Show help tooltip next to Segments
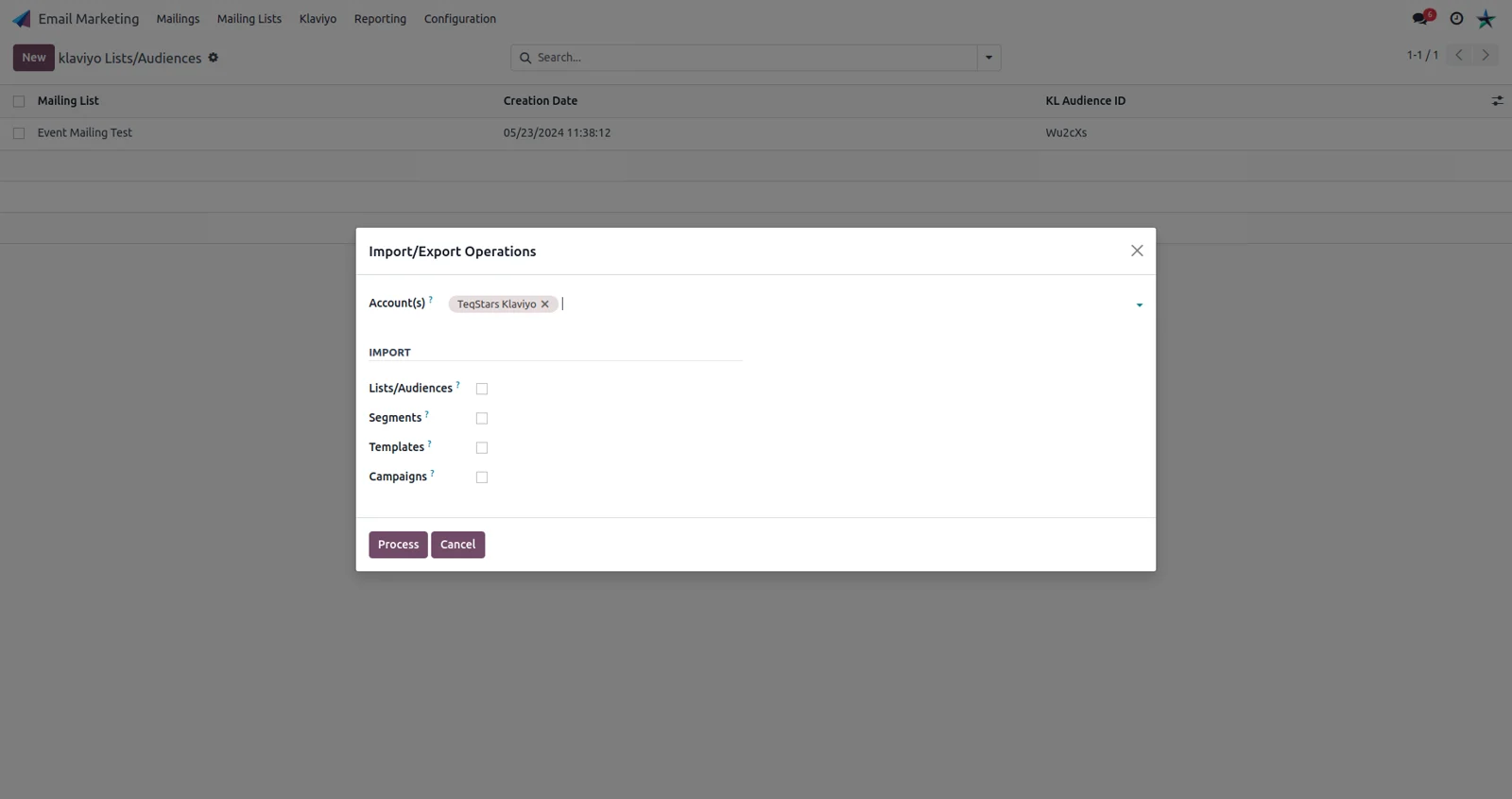 pos(427,414)
